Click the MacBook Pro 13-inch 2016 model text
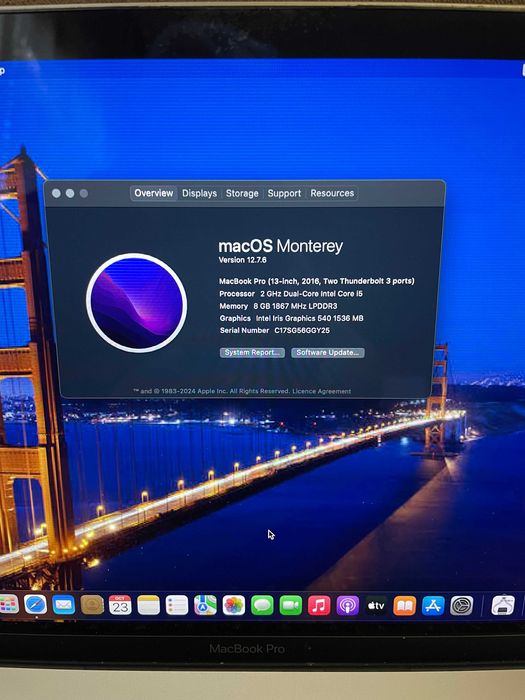Viewport: 525px width, 700px height. coord(317,281)
